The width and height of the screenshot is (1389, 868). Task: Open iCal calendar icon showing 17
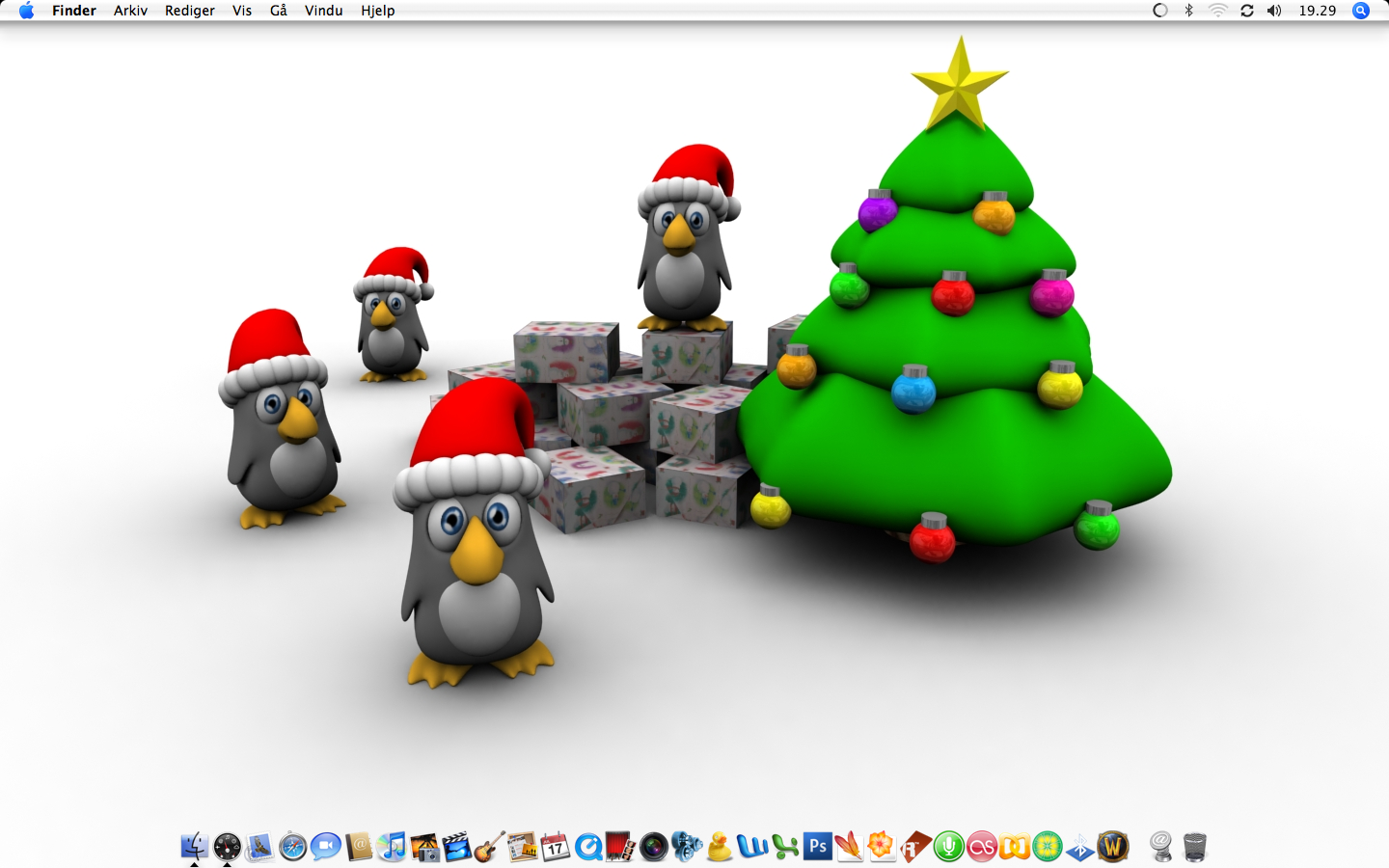(x=555, y=847)
